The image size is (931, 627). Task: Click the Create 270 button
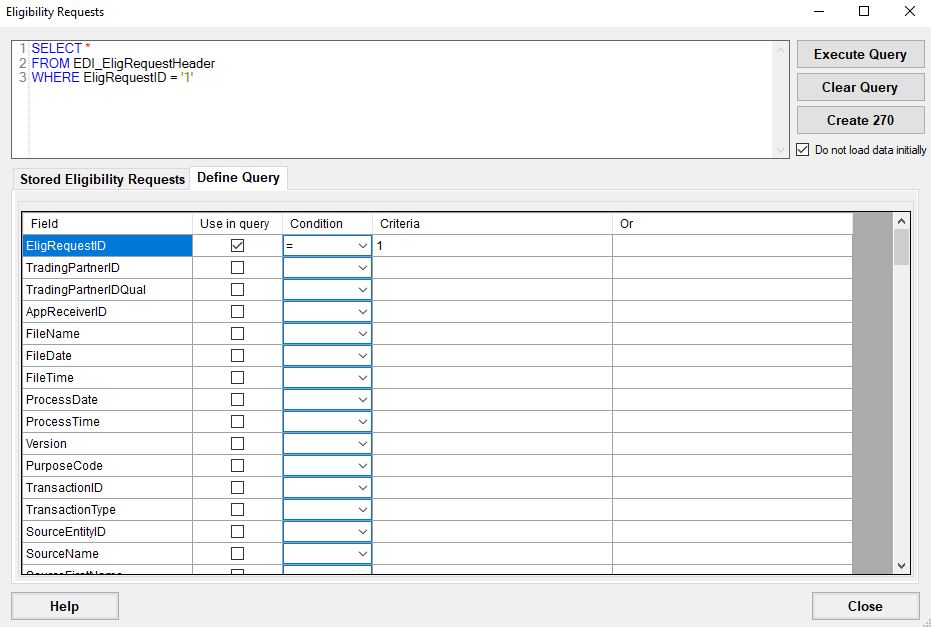click(x=860, y=121)
